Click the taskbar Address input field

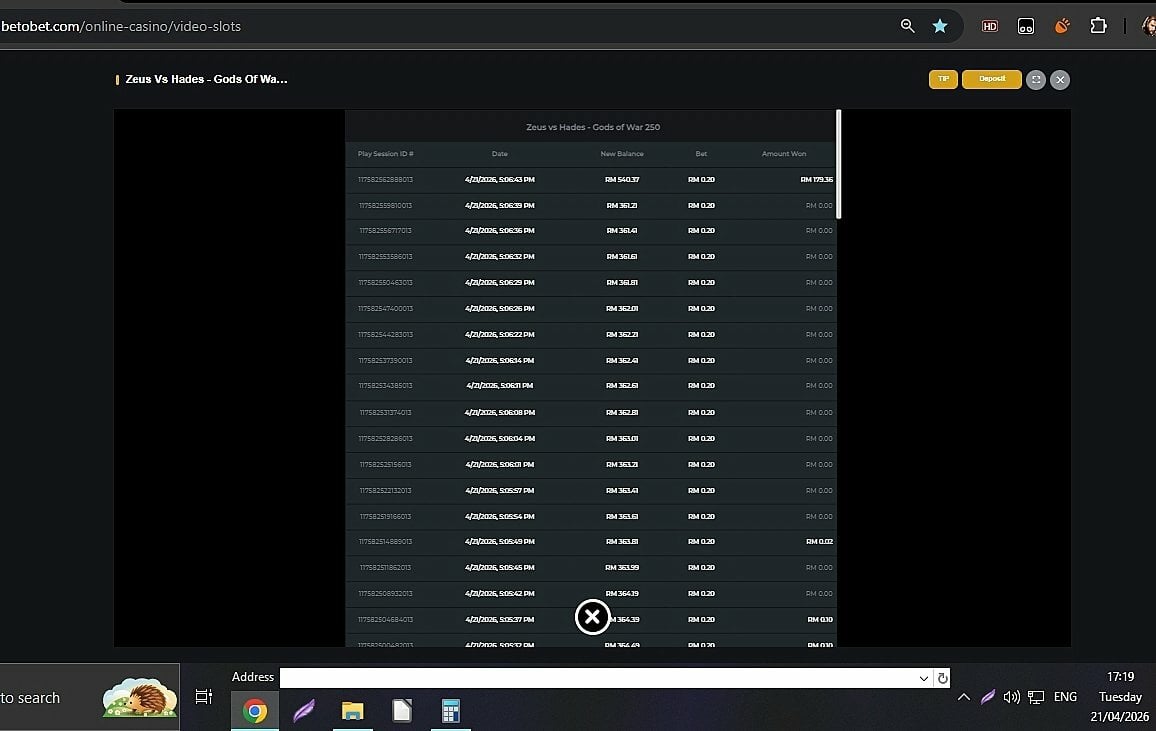click(600, 678)
